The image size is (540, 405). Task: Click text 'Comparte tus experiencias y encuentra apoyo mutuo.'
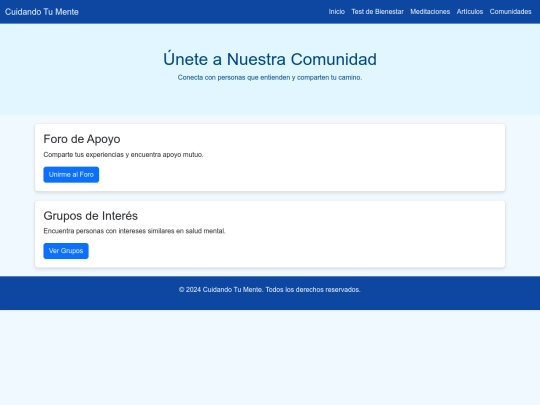coord(123,155)
